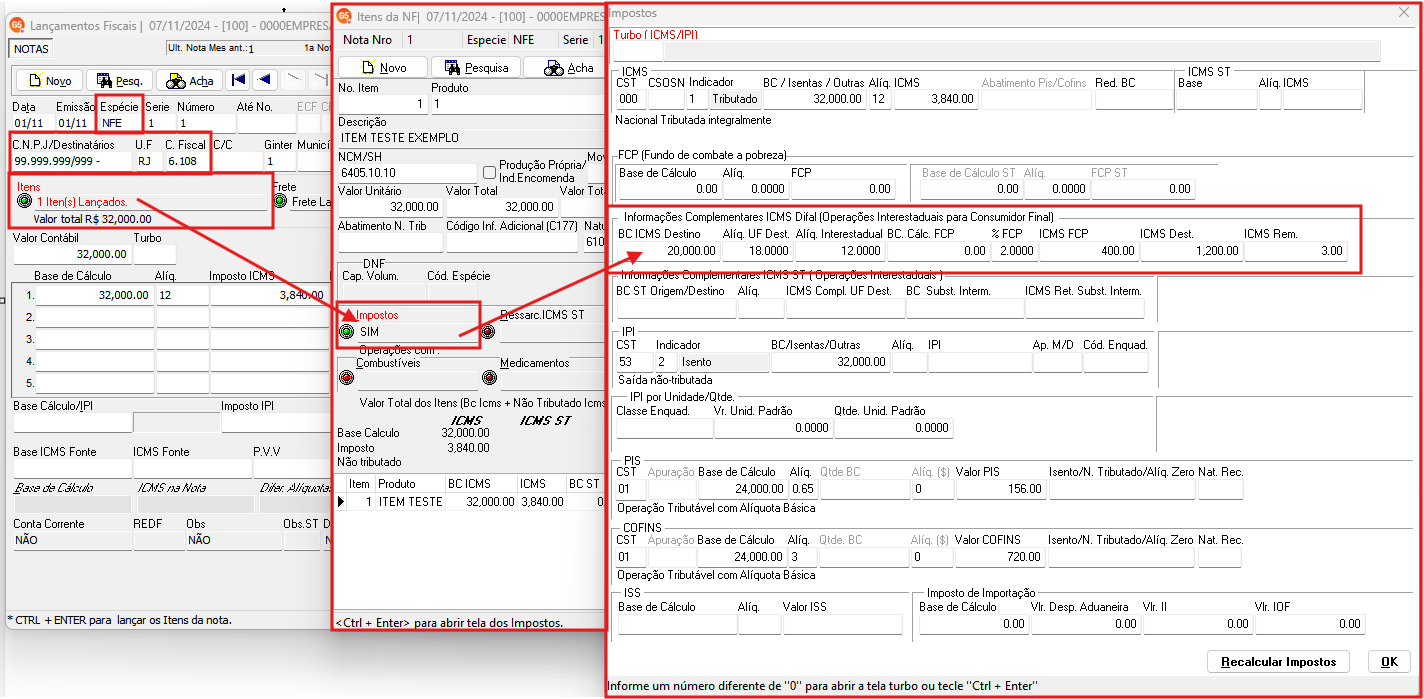Click the Pesq. search icon
This screenshot has height=699, width=1424.
click(x=104, y=80)
